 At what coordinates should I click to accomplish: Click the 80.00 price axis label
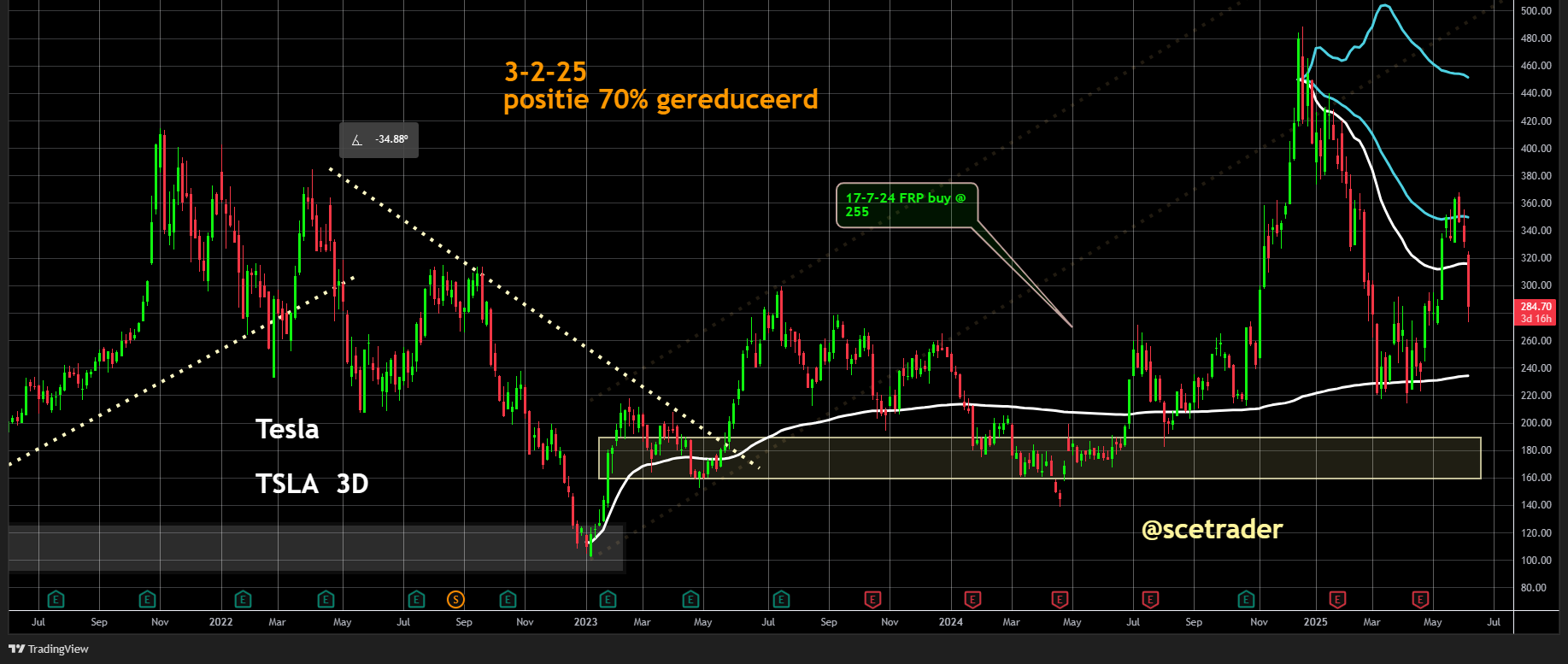point(1536,588)
